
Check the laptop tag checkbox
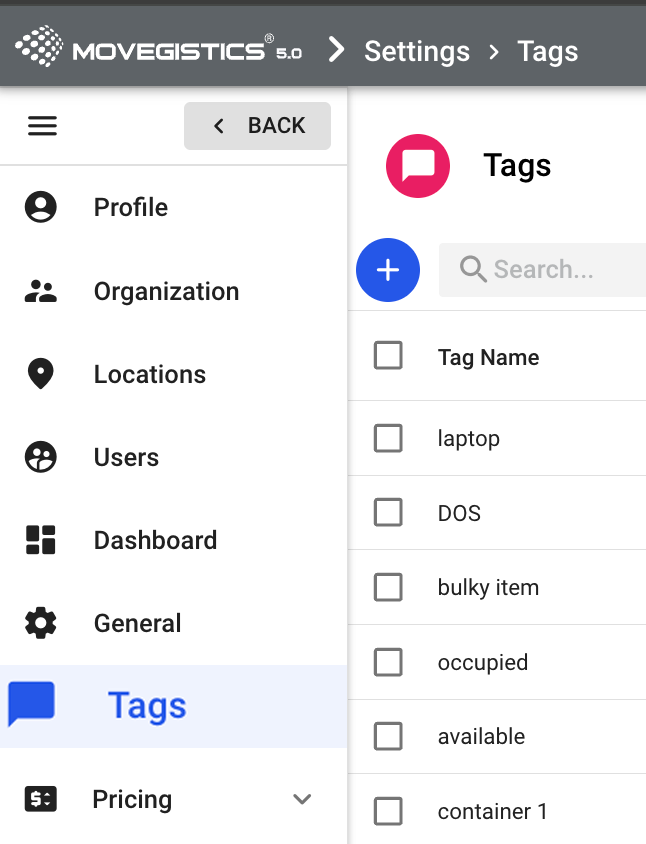coord(388,438)
